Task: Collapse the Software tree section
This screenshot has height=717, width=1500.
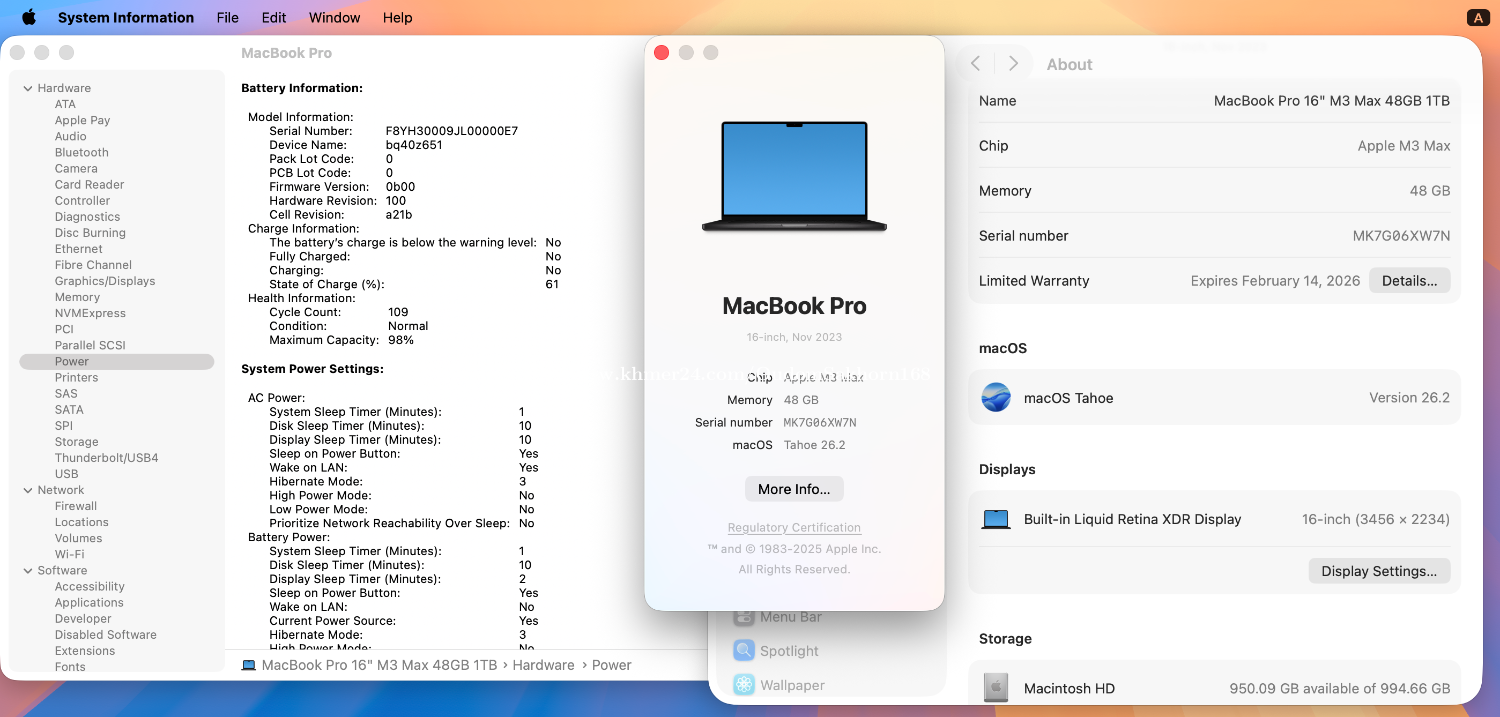Action: click(28, 570)
